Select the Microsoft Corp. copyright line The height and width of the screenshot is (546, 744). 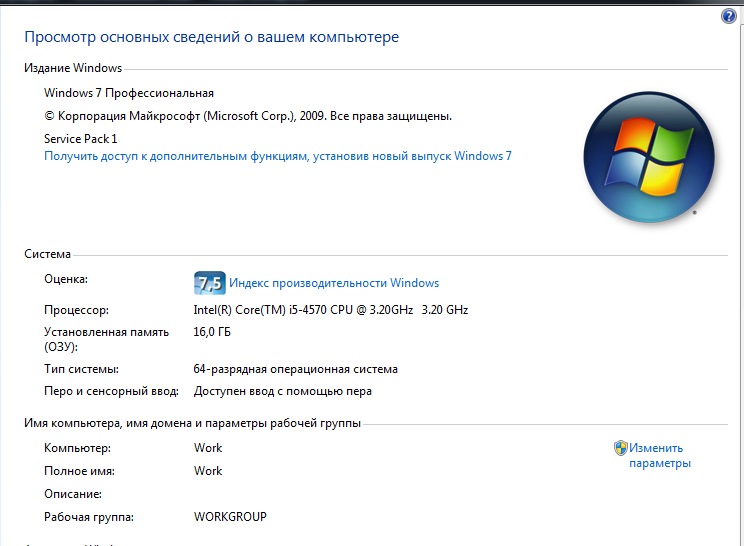point(248,116)
